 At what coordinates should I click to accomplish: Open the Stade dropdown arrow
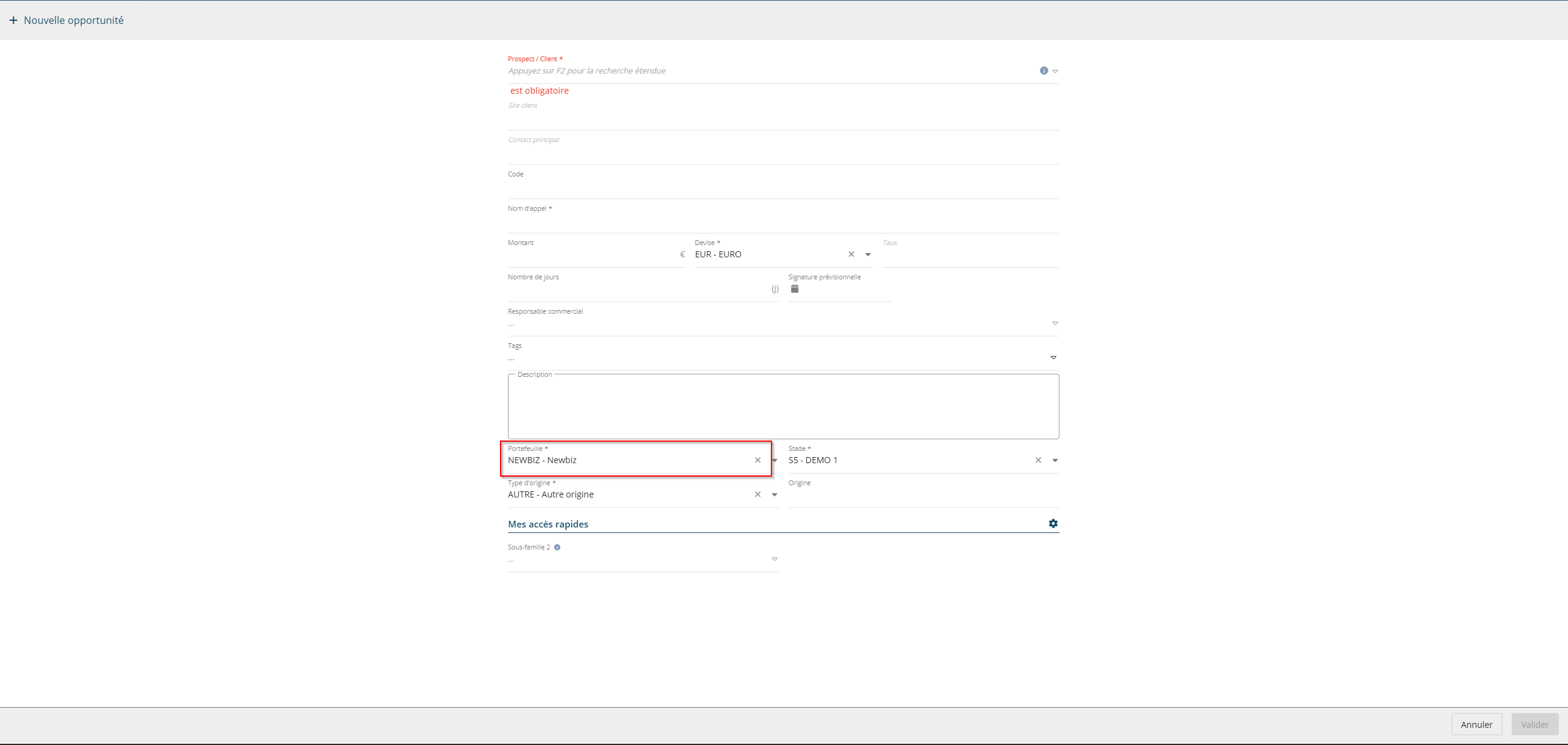(1055, 460)
